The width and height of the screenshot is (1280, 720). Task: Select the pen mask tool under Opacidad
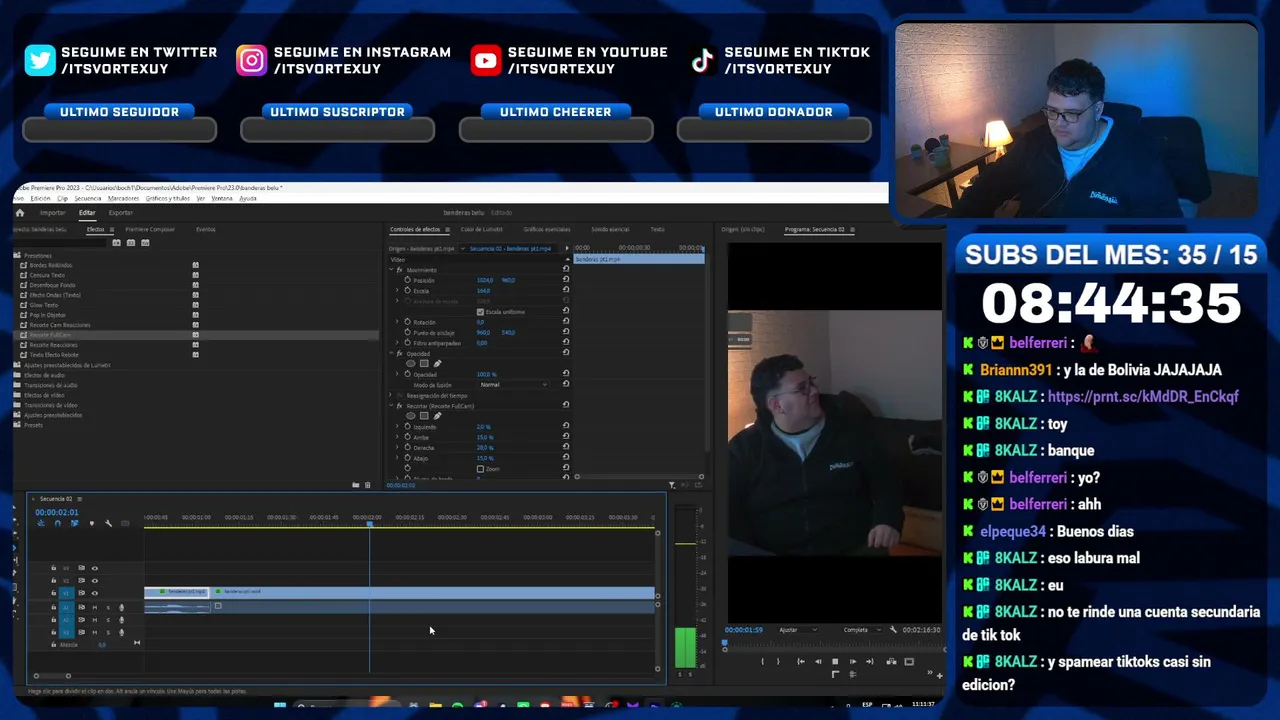pyautogui.click(x=437, y=364)
